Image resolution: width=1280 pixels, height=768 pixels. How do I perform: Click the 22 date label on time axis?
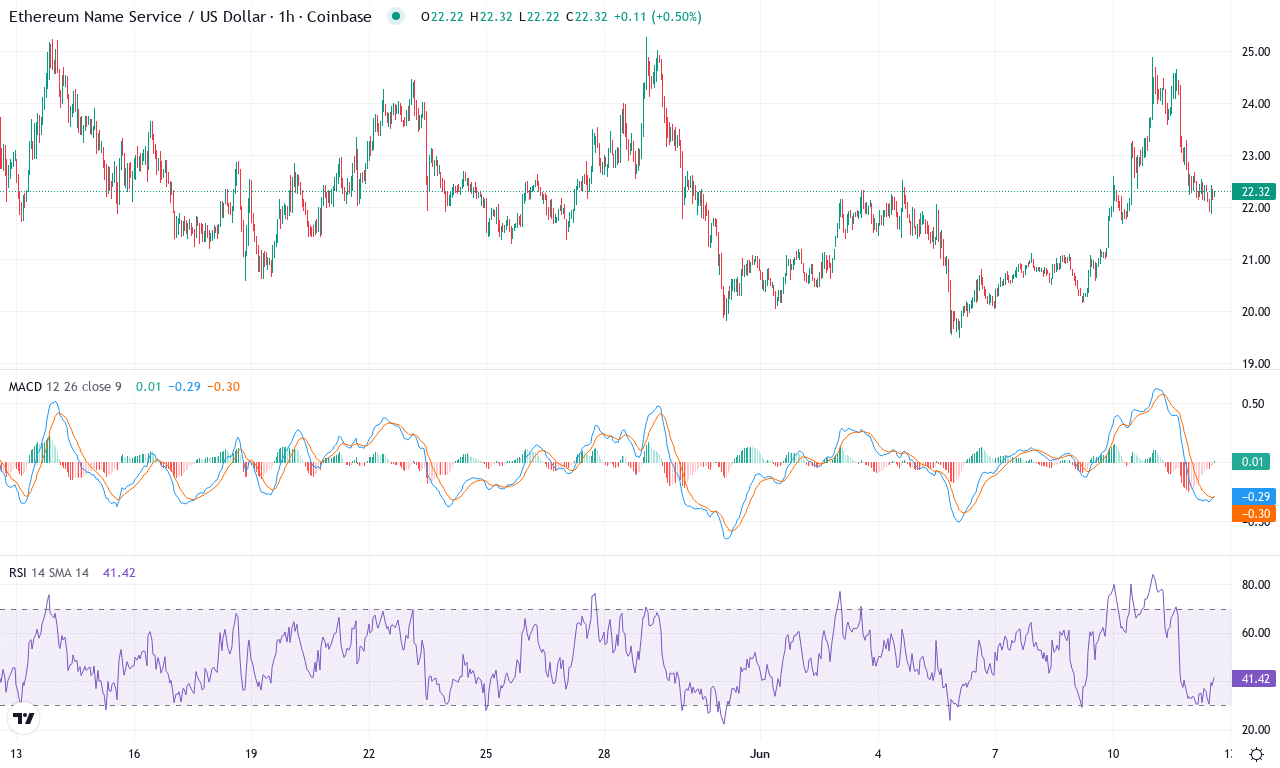pyautogui.click(x=369, y=753)
